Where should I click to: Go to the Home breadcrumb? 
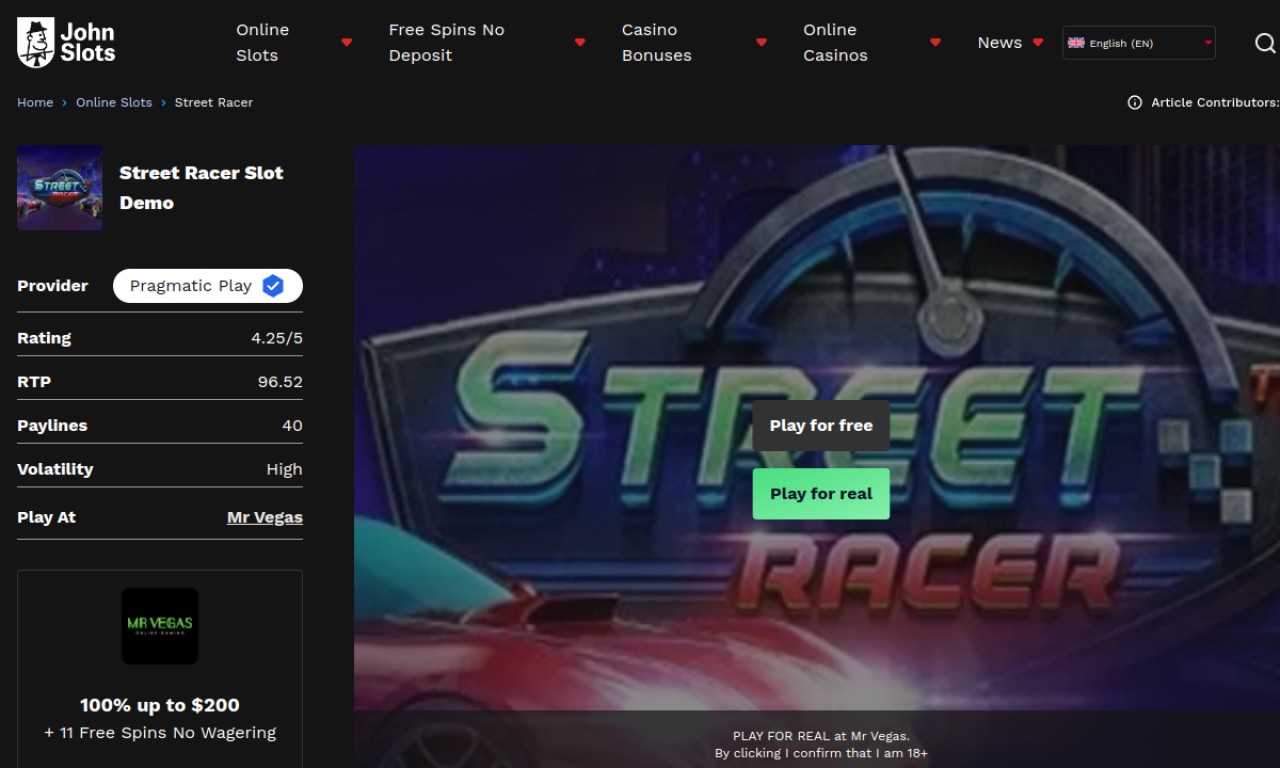tap(35, 102)
